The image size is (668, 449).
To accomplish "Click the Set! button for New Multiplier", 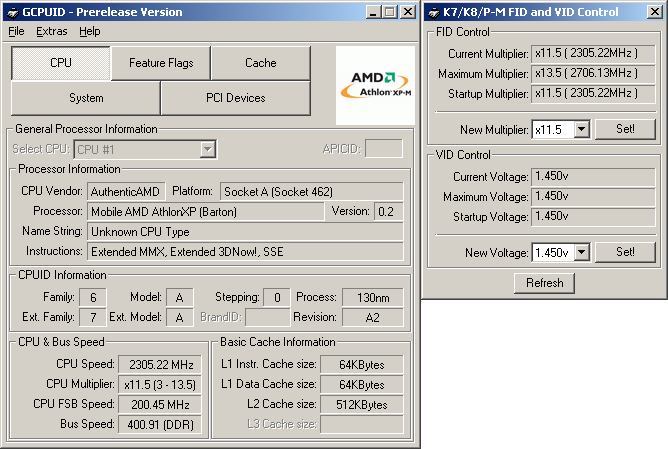I will 625,129.
